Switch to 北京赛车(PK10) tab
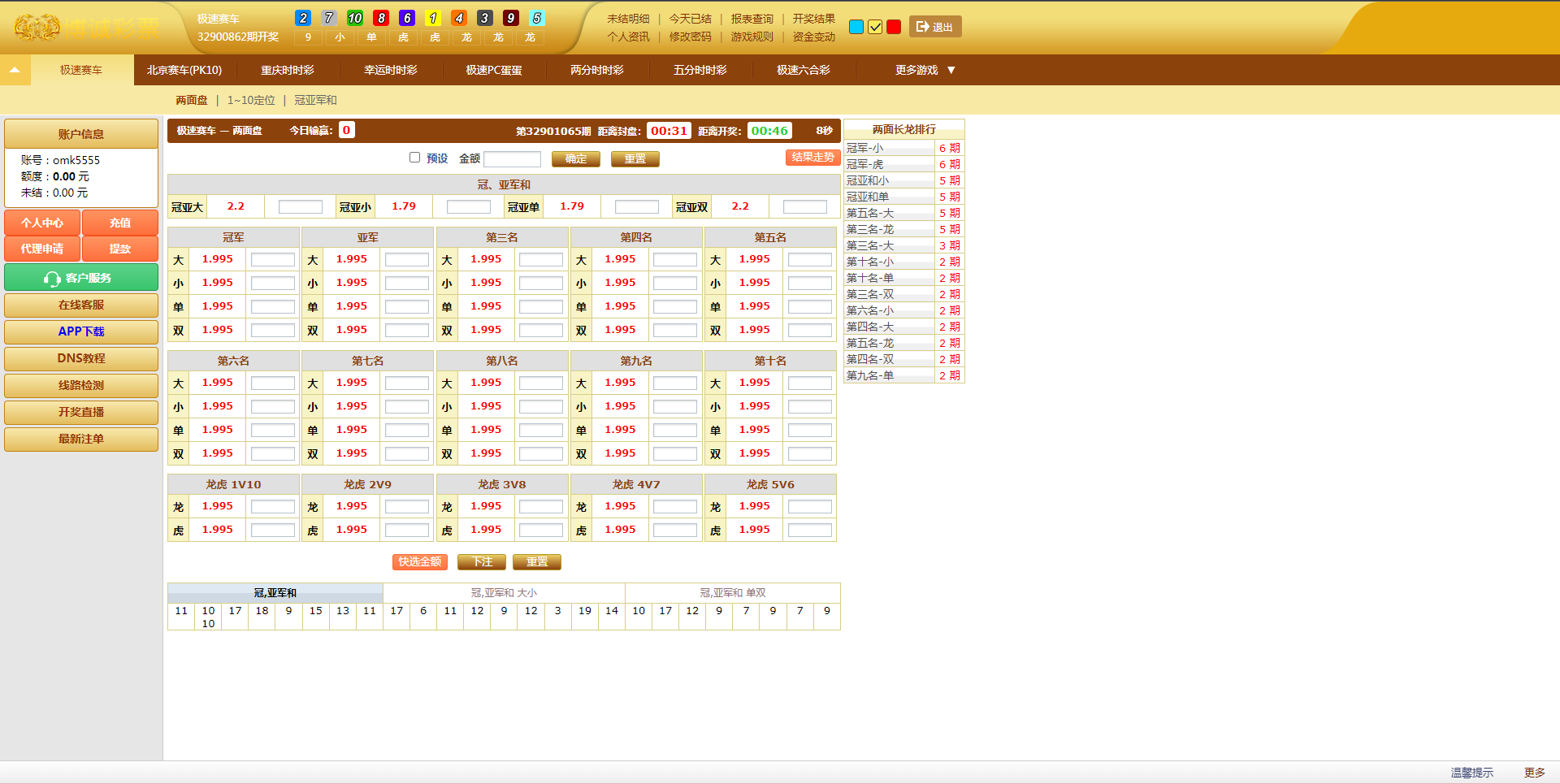Screen dimensions: 1560x784 coord(184,70)
